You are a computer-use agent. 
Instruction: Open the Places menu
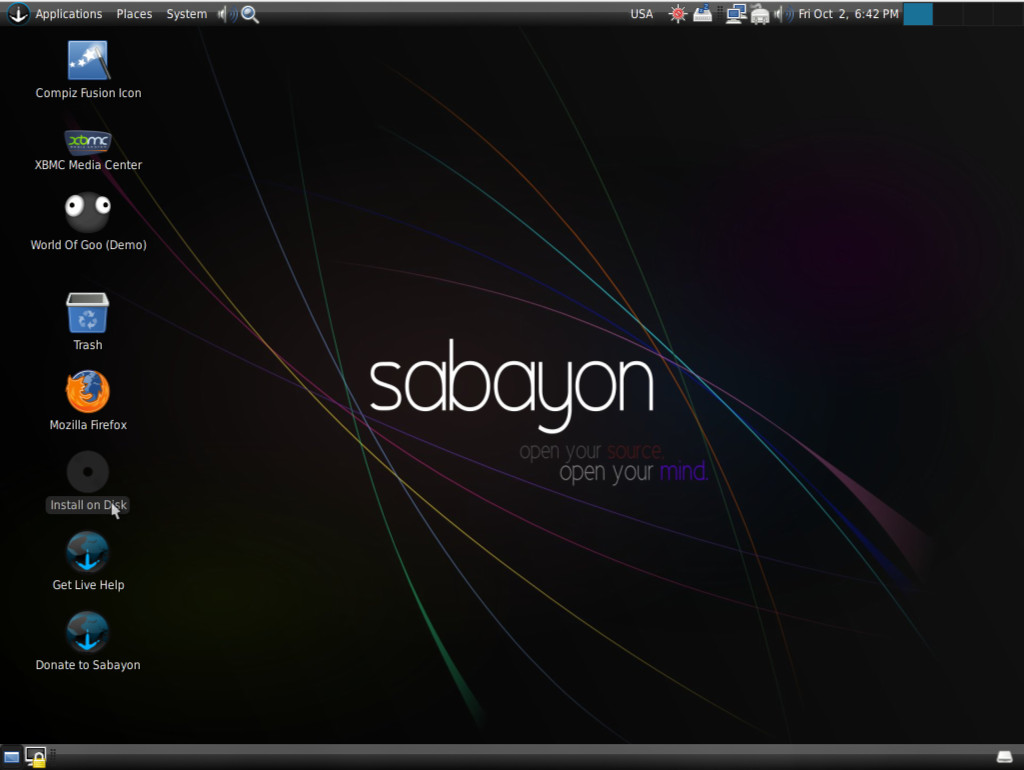(x=134, y=14)
